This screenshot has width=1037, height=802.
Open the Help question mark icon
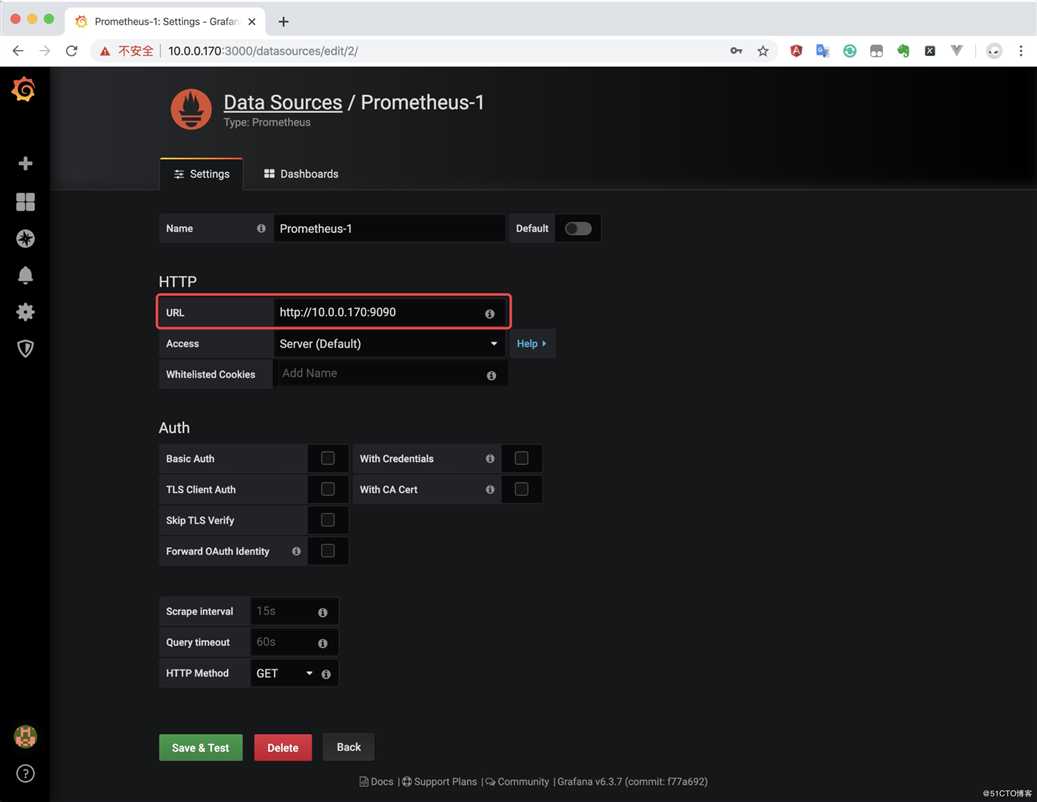(x=25, y=774)
